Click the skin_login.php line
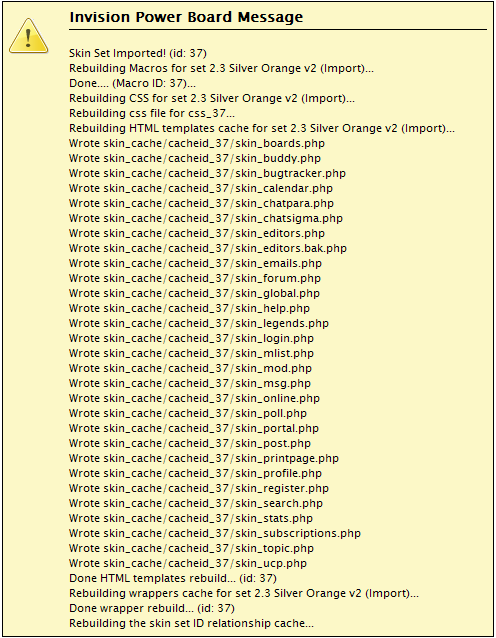The image size is (496, 638). (192, 339)
